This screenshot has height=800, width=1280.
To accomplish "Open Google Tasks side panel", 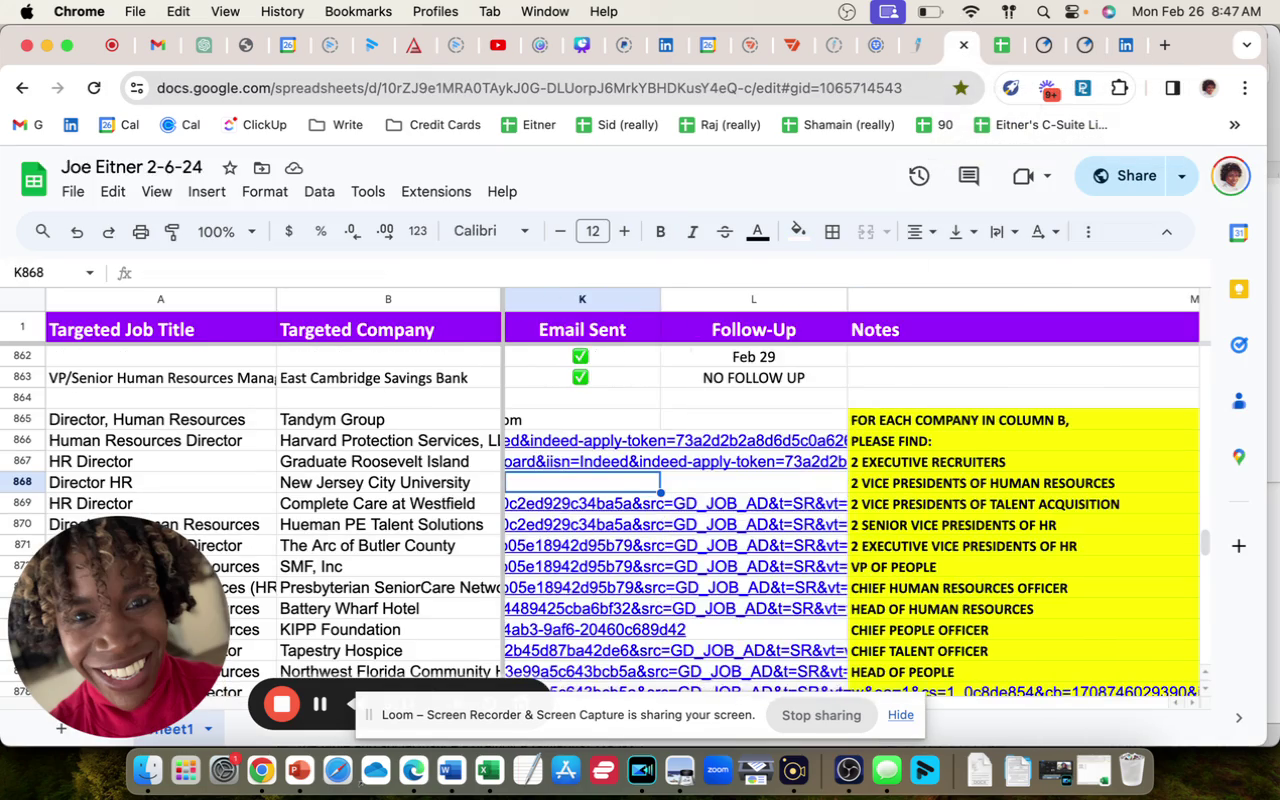I will point(1239,345).
